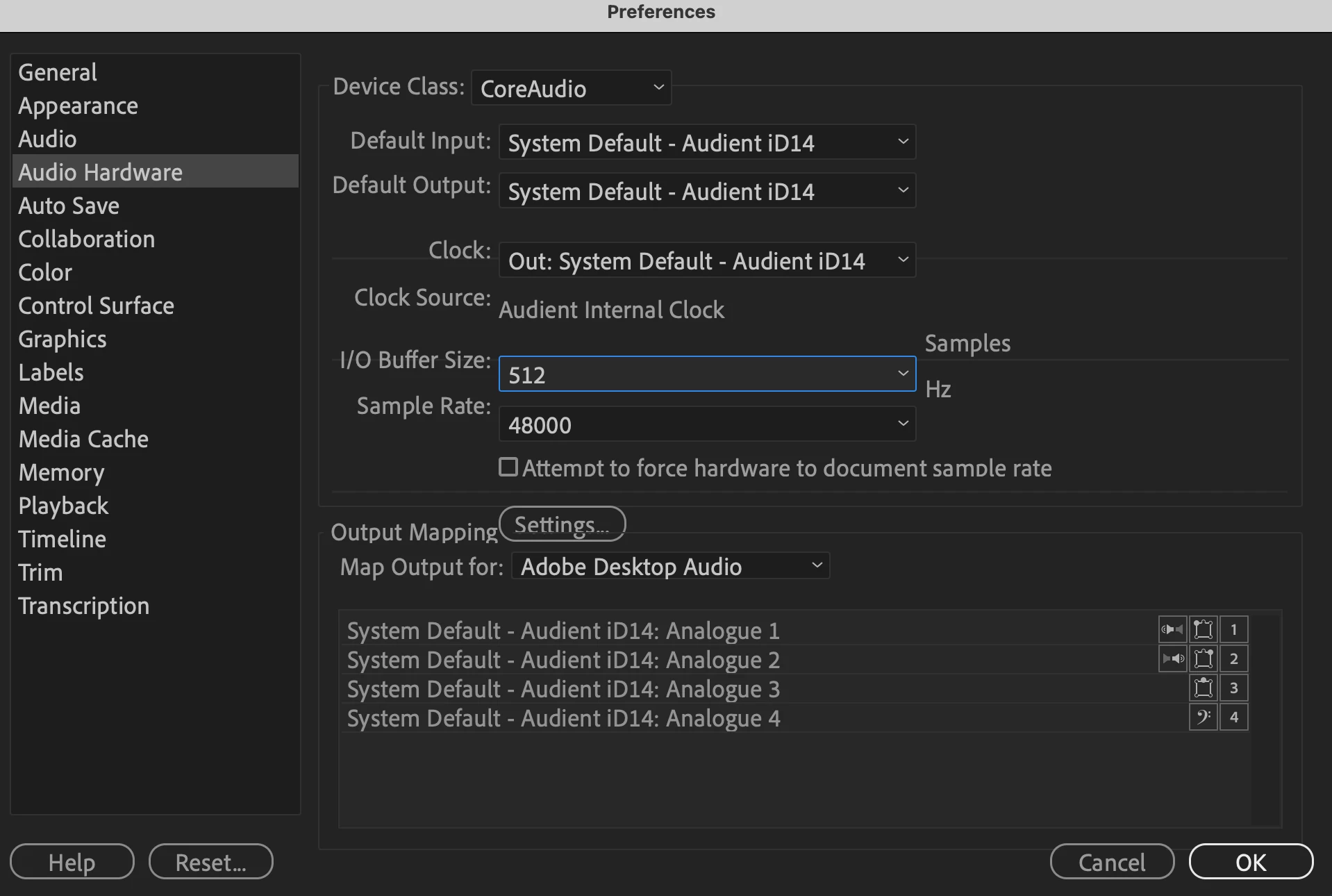The height and width of the screenshot is (896, 1332).
Task: Open the Device Class dropdown
Action: tap(571, 88)
